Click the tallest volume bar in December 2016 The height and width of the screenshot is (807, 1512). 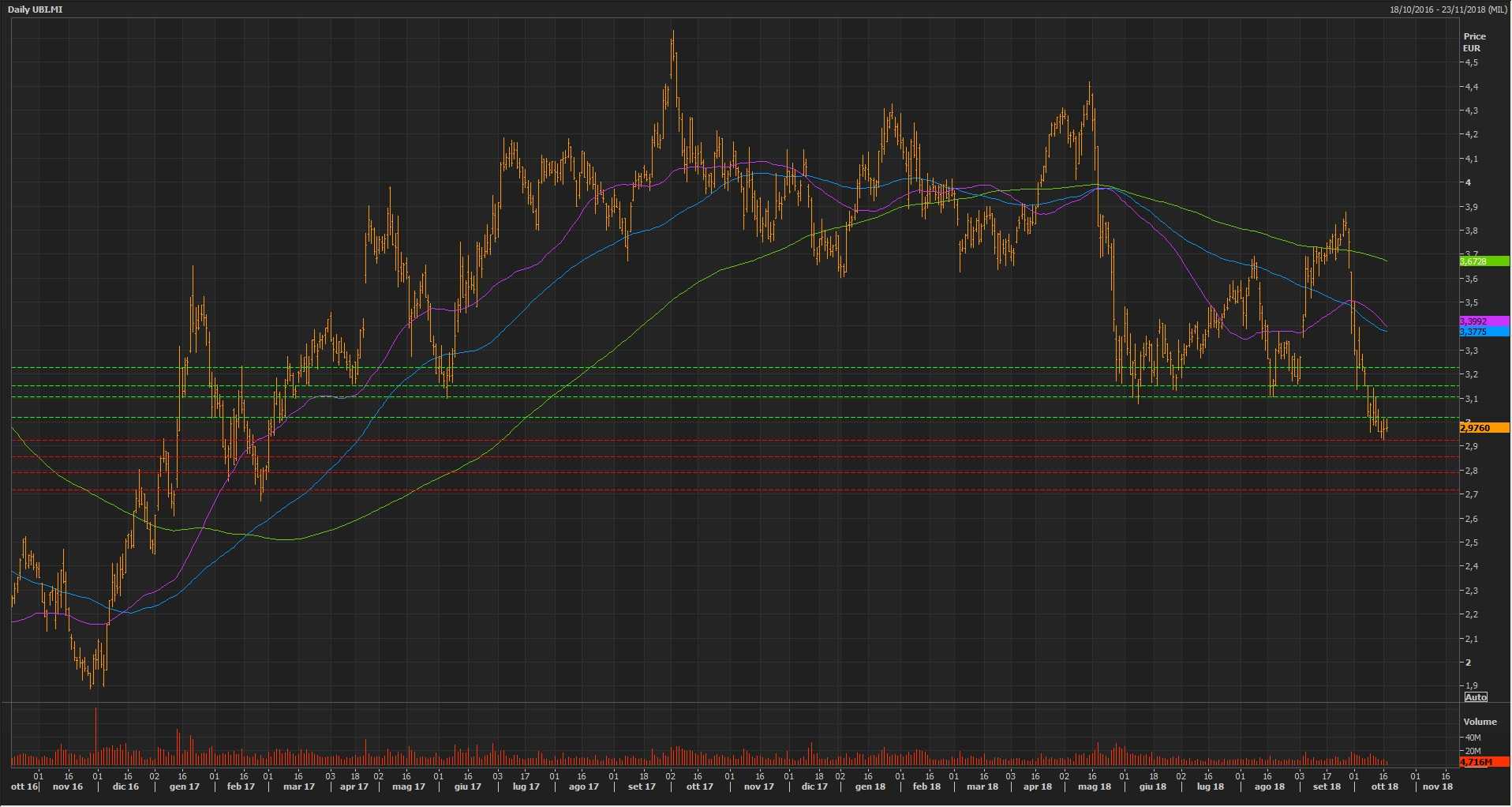point(96,736)
